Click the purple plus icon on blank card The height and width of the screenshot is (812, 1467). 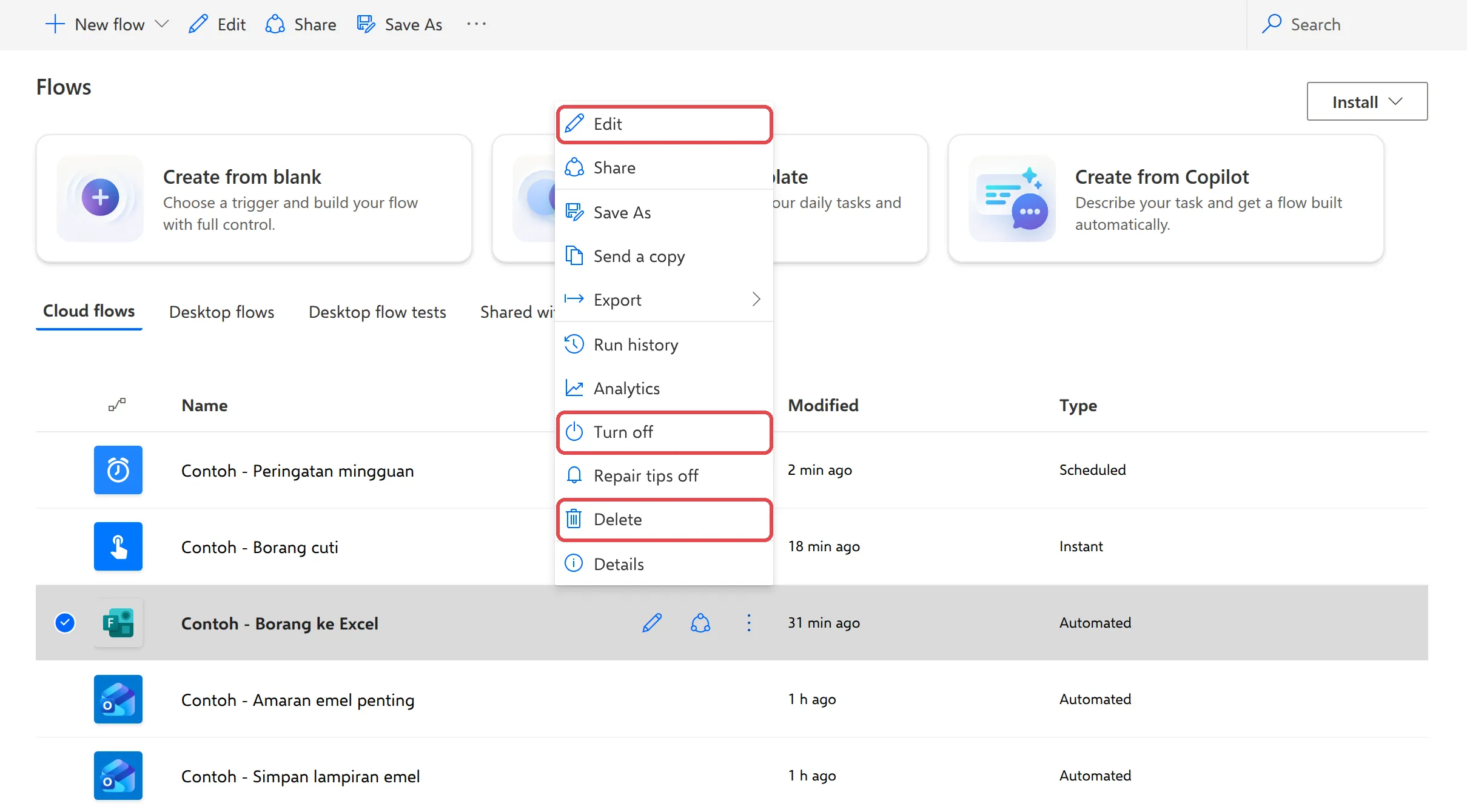[x=101, y=198]
